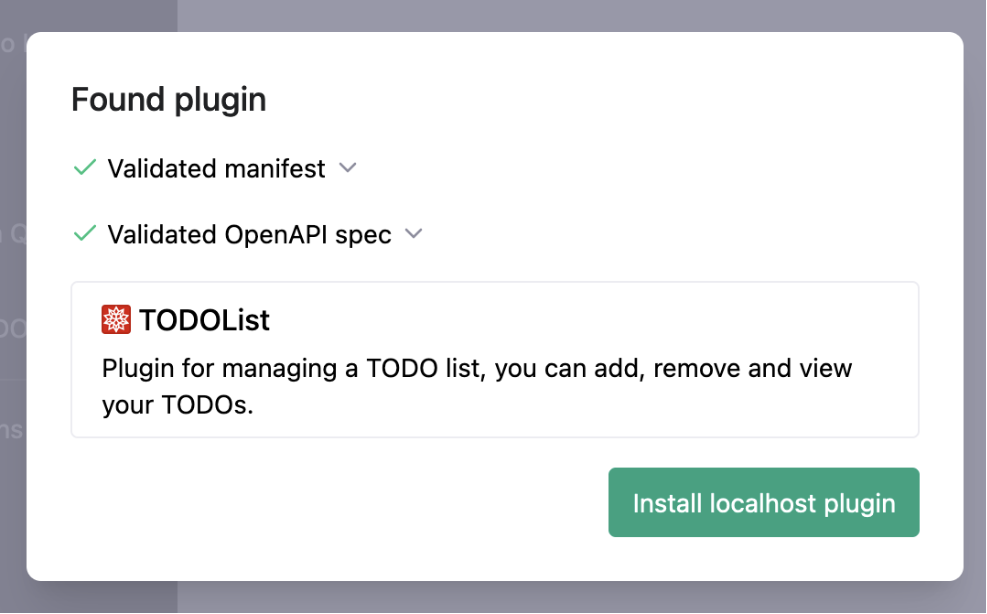
Task: Click the dimmed backdrop right of the dialog
Action: pyautogui.click(x=975, y=300)
